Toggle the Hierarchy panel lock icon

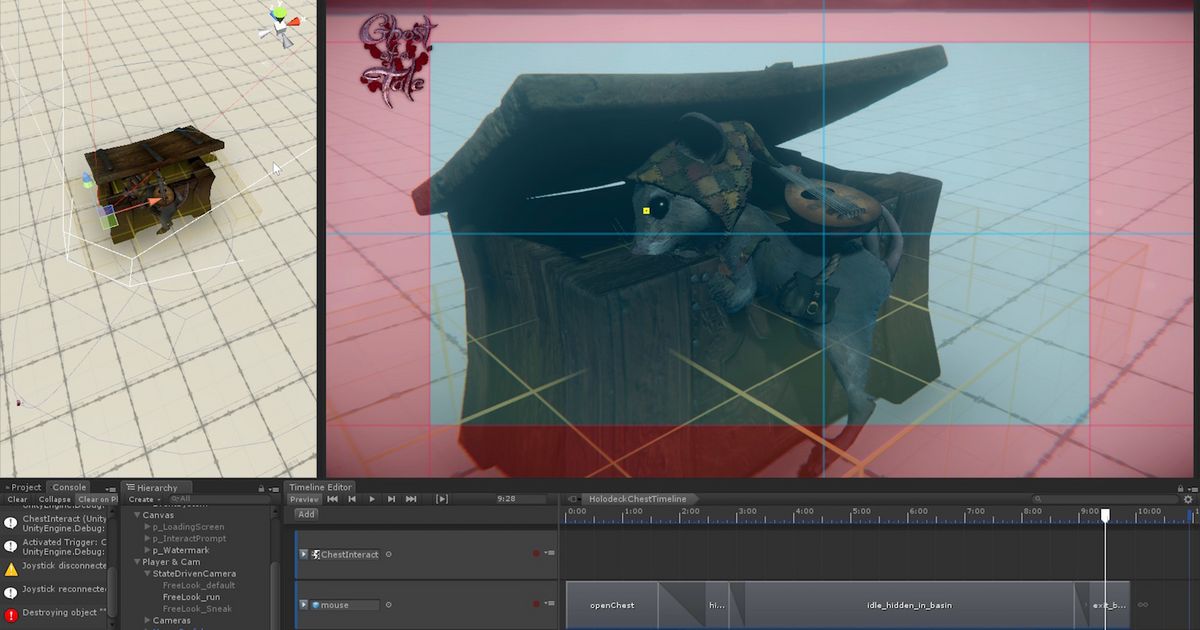click(262, 488)
